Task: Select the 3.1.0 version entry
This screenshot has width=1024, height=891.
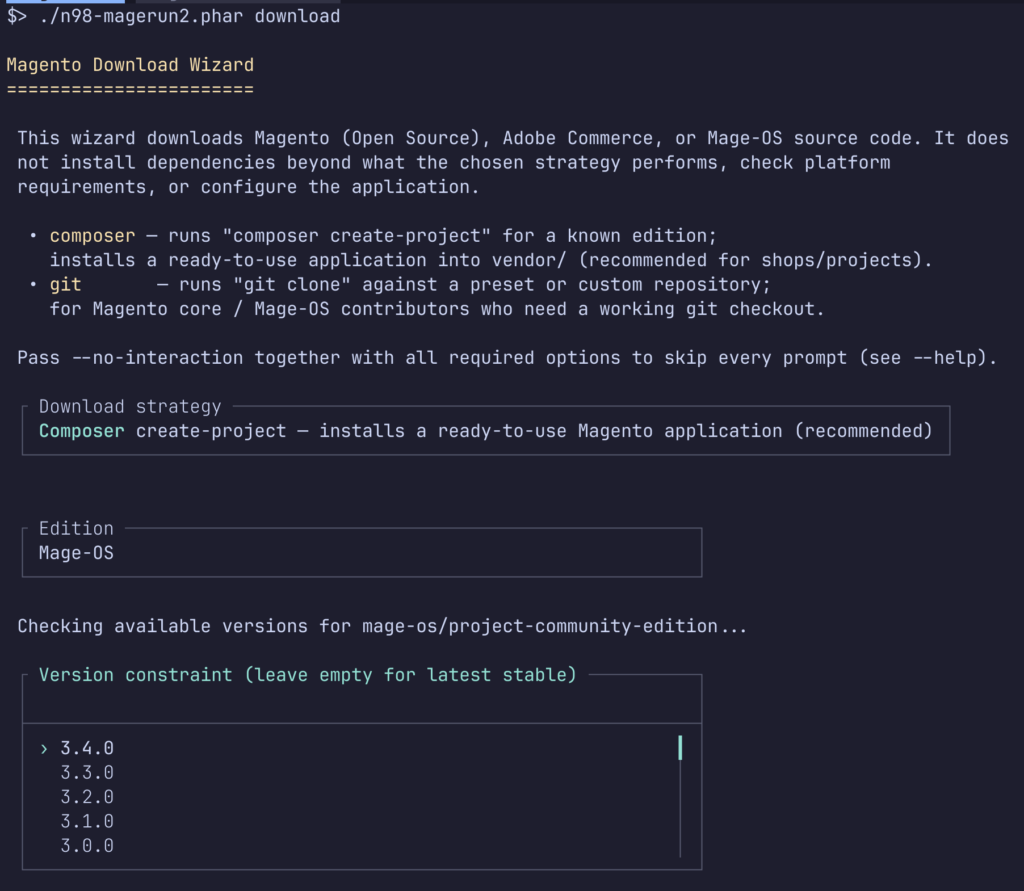Action: [87, 821]
